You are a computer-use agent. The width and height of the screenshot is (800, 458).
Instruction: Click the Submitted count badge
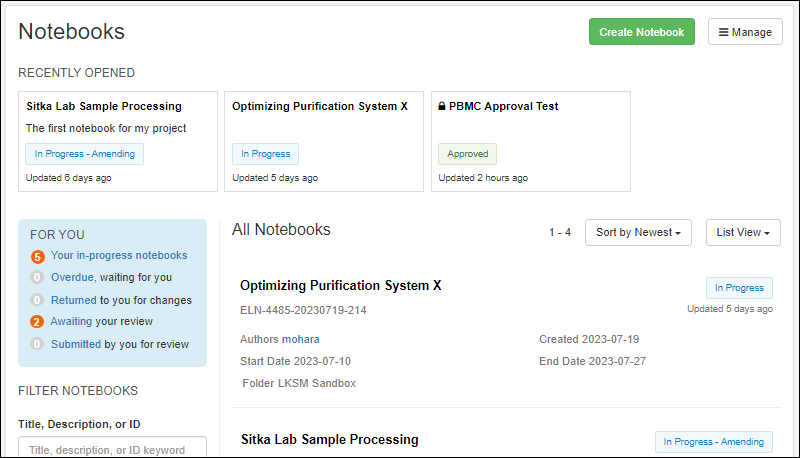[x=38, y=344]
